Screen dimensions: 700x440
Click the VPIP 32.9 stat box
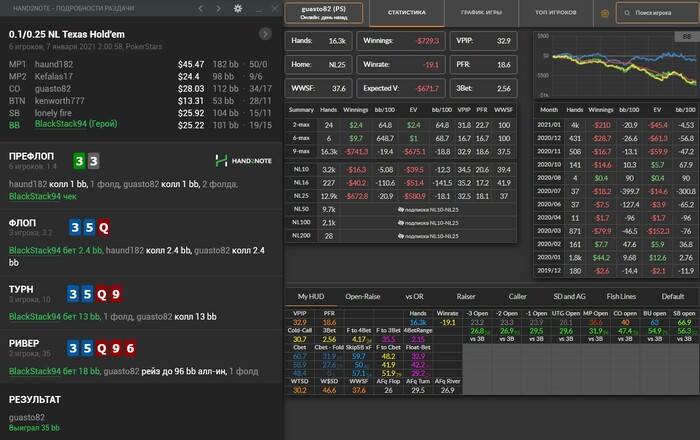pos(483,41)
